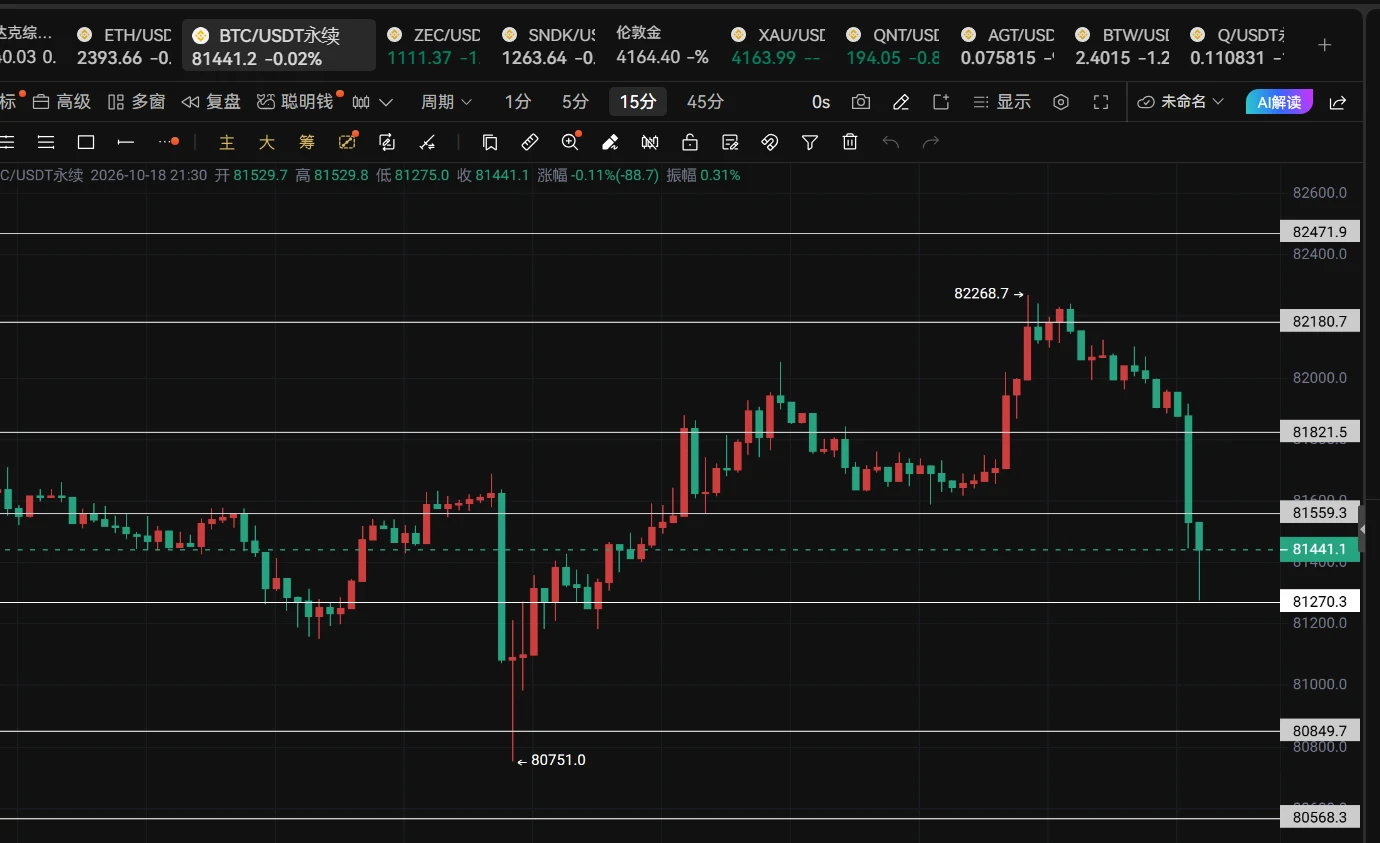Viewport: 1380px width, 843px height.
Task: Open the 复盘 replay mode
Action: point(211,102)
